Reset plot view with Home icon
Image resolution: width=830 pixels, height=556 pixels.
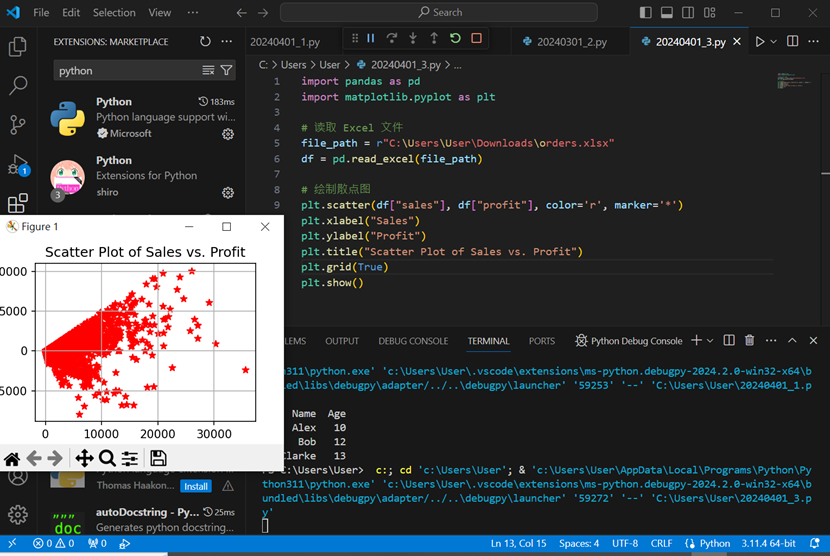coord(12,458)
